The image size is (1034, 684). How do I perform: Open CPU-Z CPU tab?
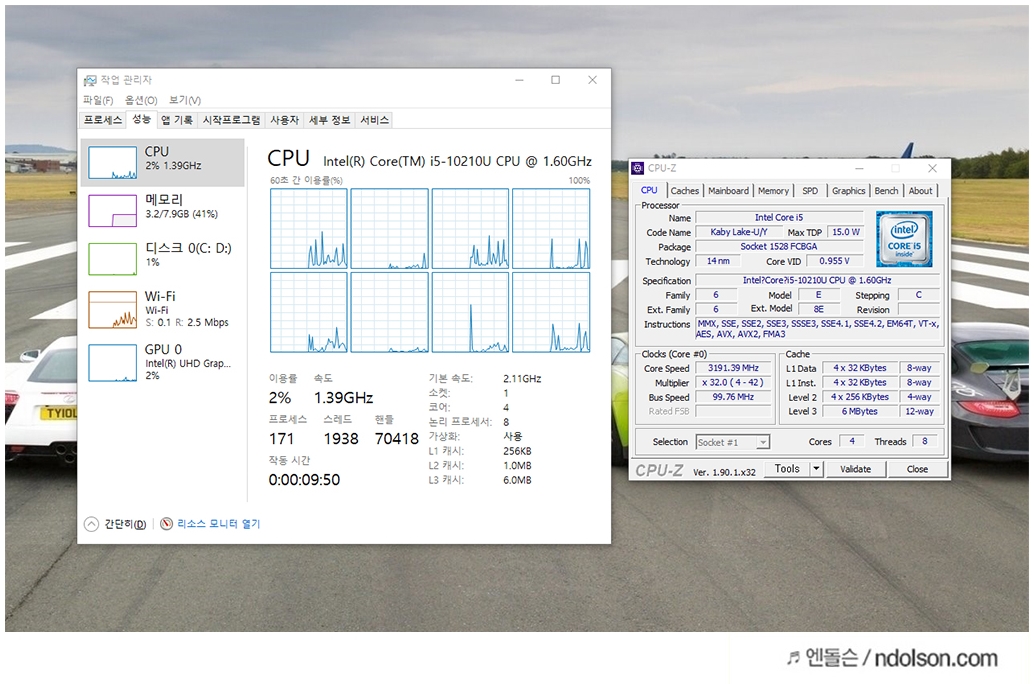(650, 190)
